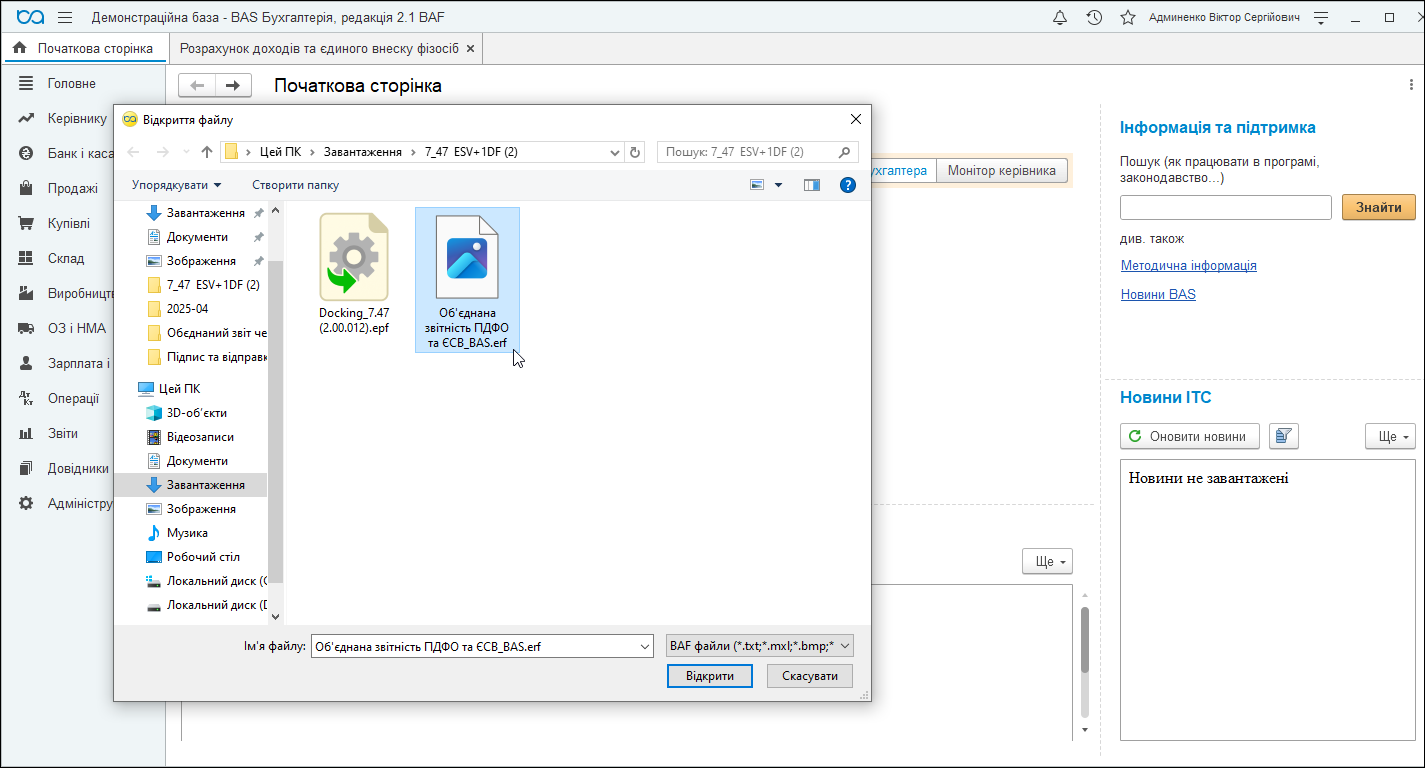1425x768 pixels.
Task: Select Об'єднана звітність ПДФО та ЄСВ_BAS.erf file
Action: [467, 279]
